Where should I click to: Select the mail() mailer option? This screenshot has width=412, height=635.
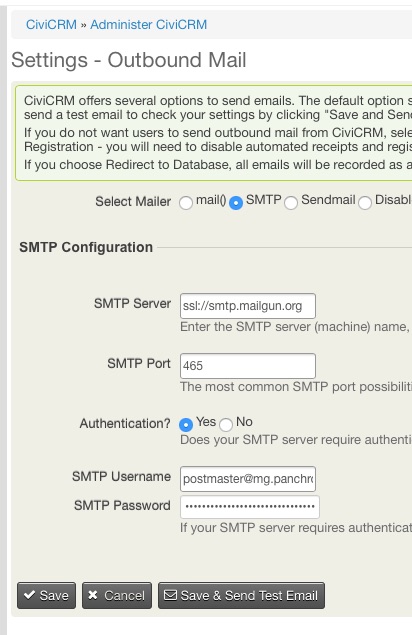pos(186,202)
